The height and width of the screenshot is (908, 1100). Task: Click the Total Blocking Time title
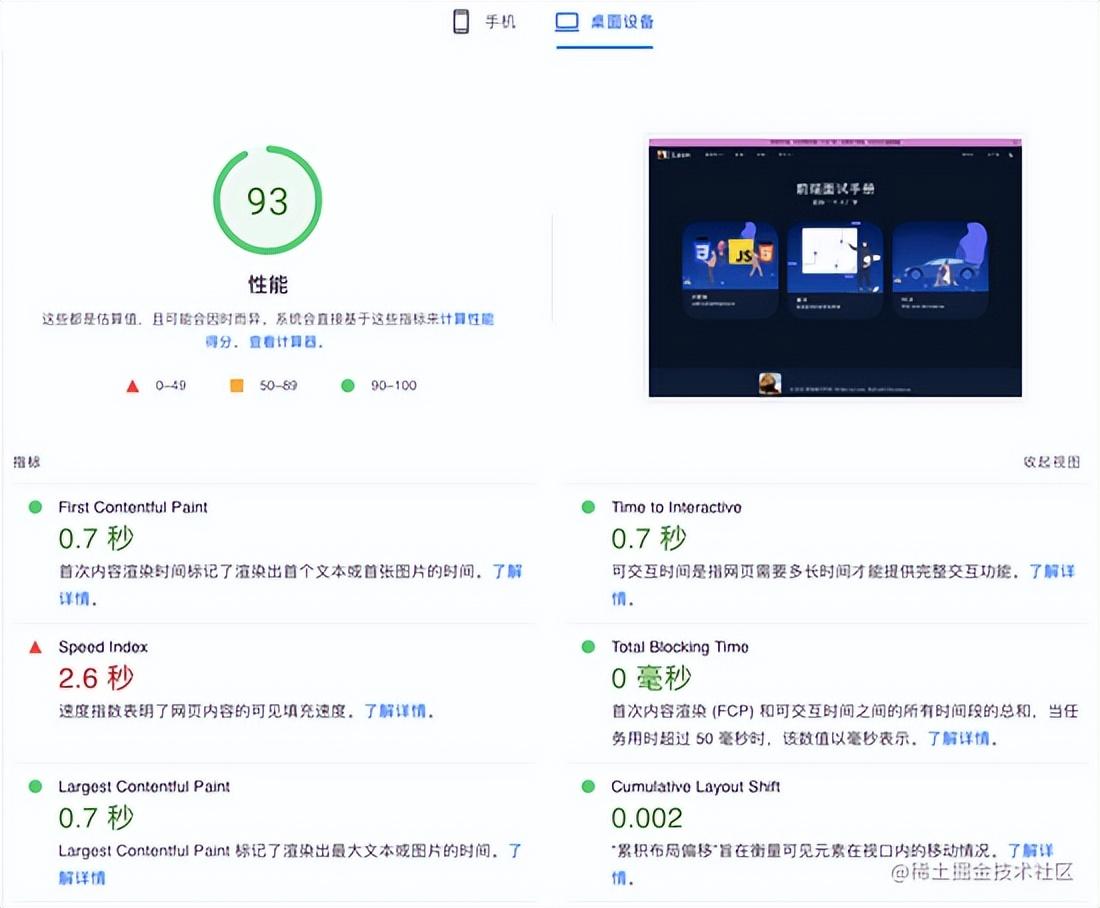pyautogui.click(x=680, y=646)
